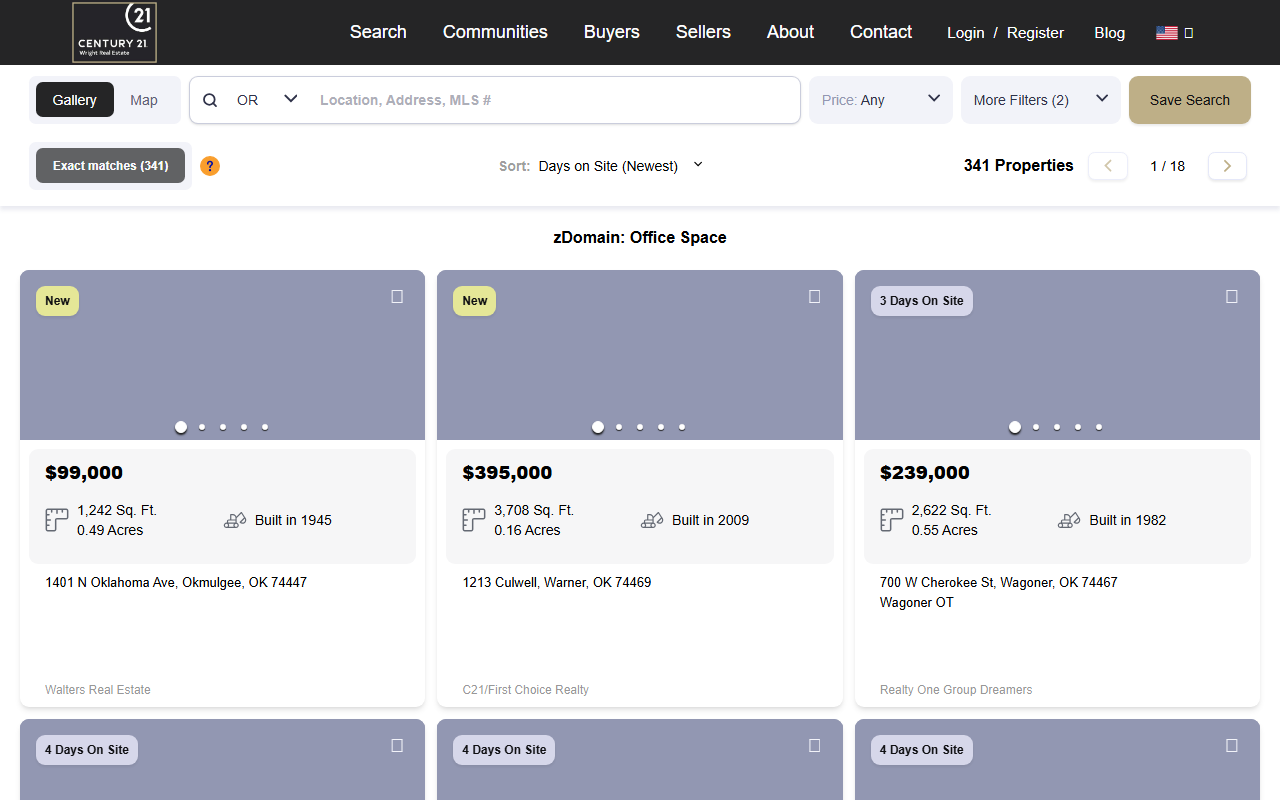The image size is (1280, 800).
Task: Click the 3 Days On Site badge
Action: click(922, 301)
